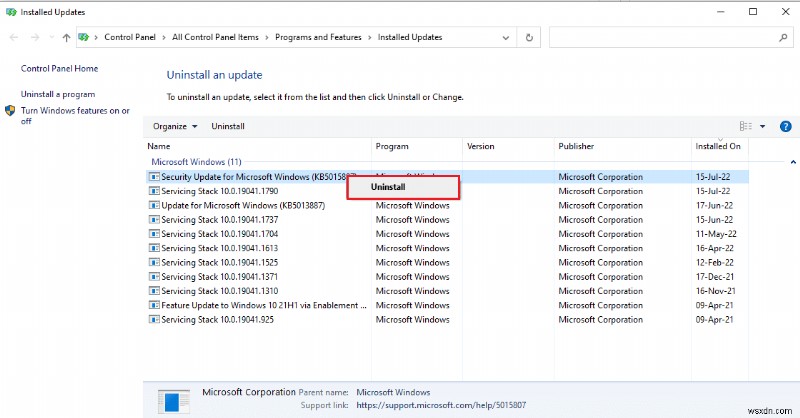Screen dimensions: 800x418
Task: Open Control Panel Home link
Action: (x=59, y=68)
